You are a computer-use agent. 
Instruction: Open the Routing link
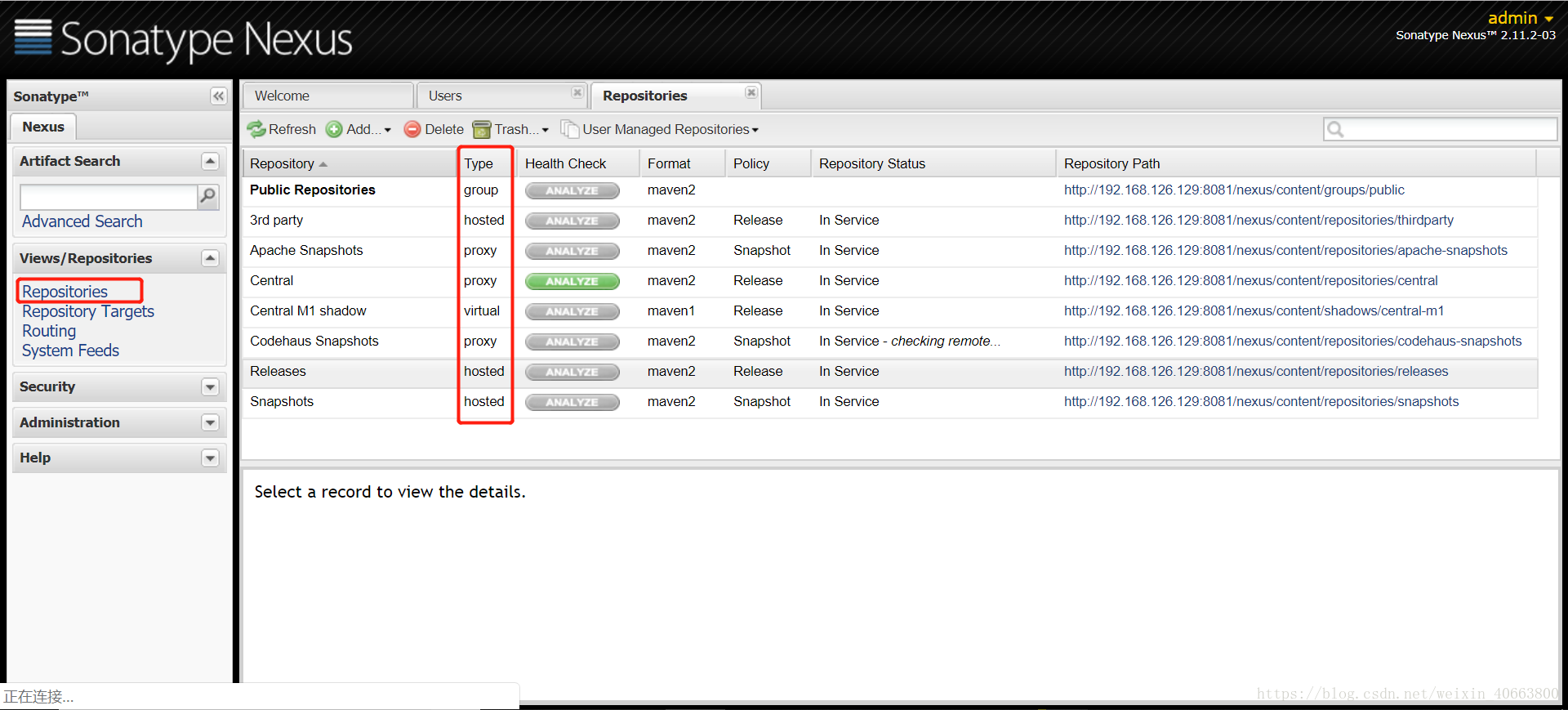point(49,331)
